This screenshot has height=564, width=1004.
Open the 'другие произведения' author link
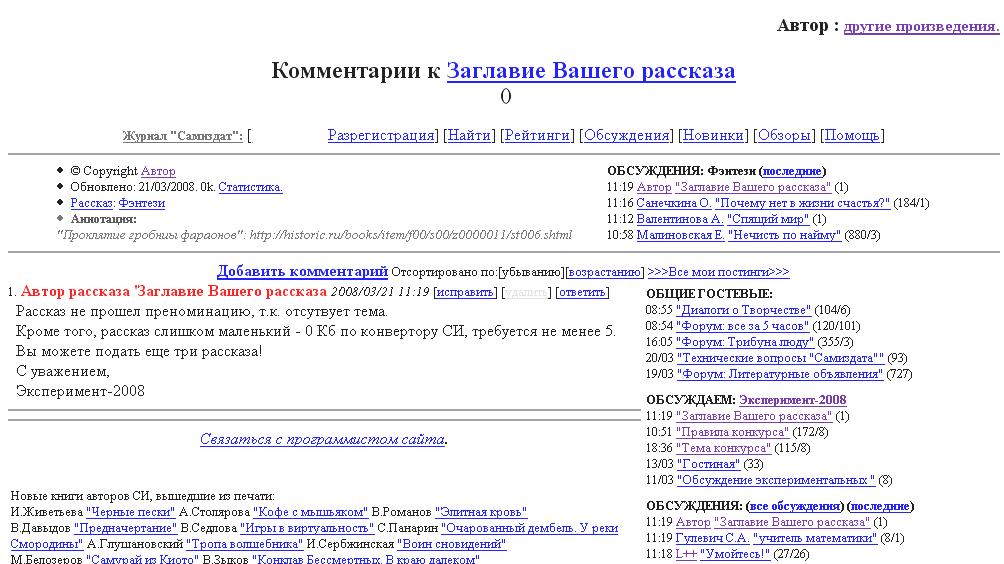click(920, 27)
